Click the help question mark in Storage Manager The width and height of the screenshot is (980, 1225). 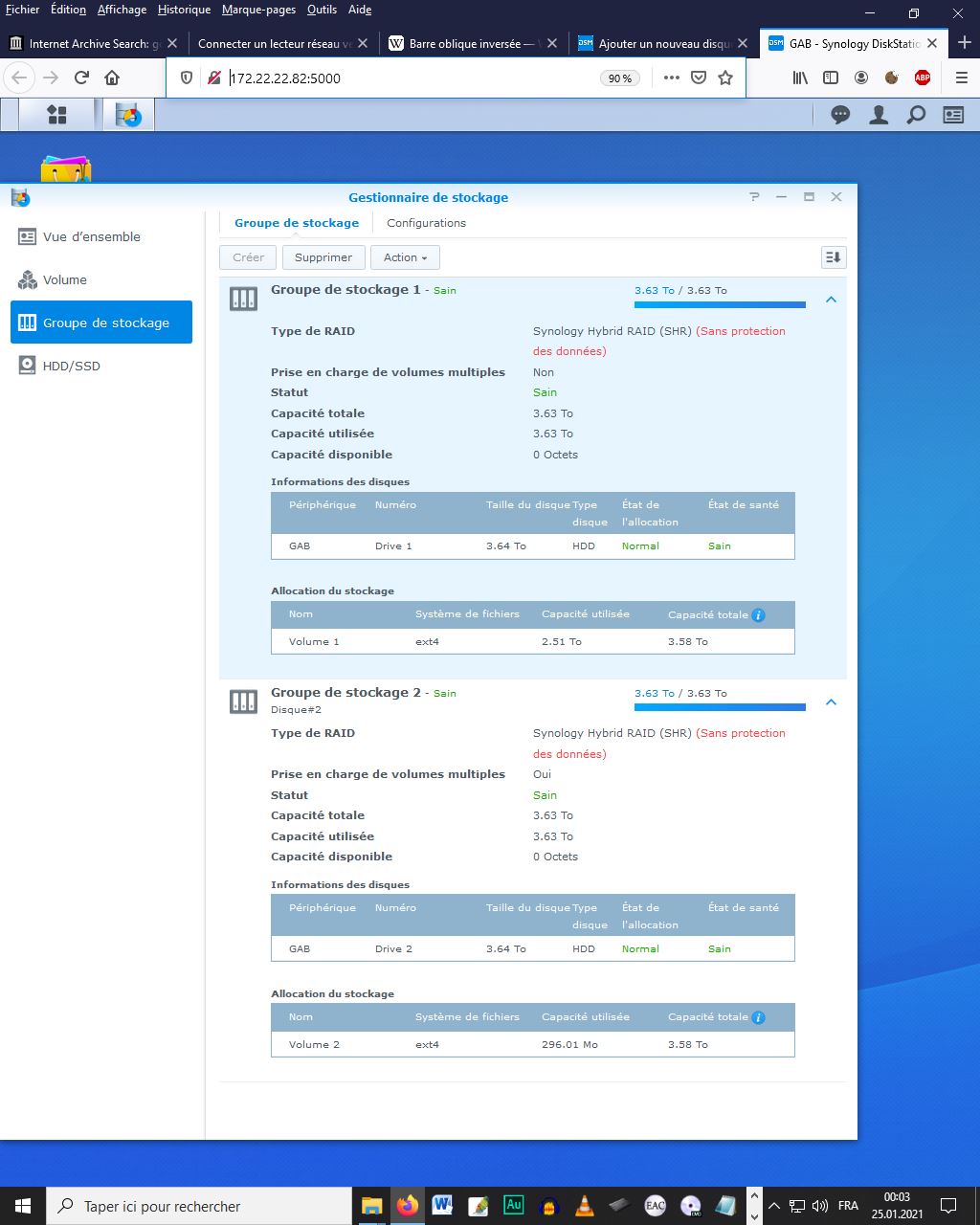pos(754,197)
